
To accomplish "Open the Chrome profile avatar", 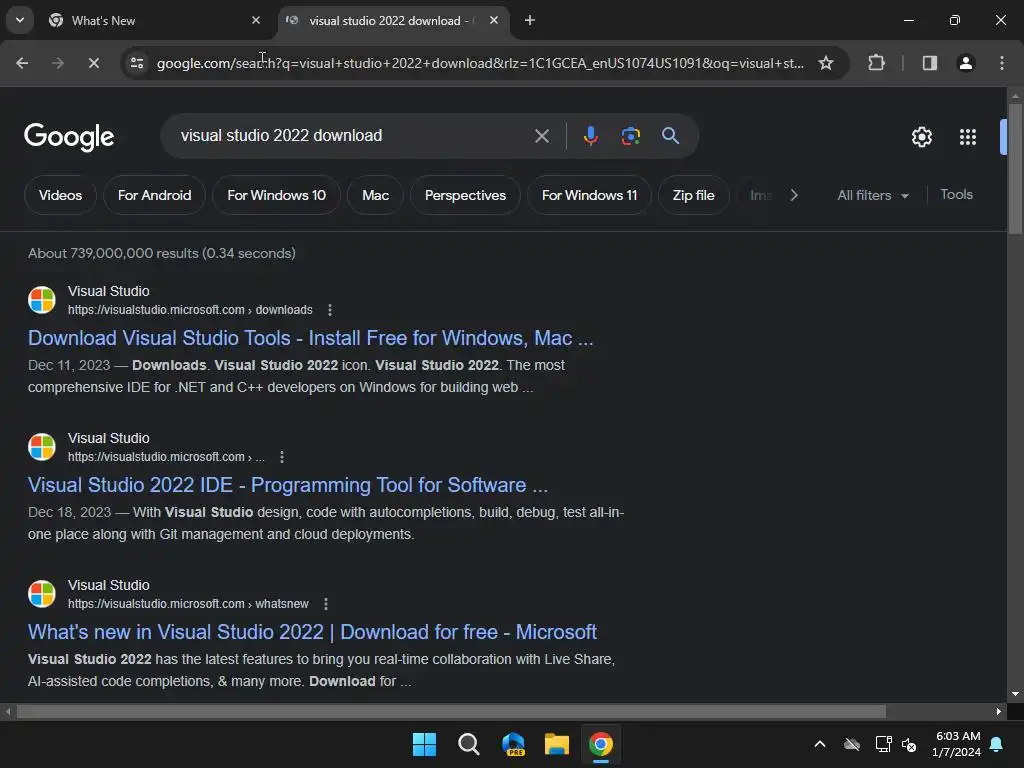I will (x=966, y=63).
